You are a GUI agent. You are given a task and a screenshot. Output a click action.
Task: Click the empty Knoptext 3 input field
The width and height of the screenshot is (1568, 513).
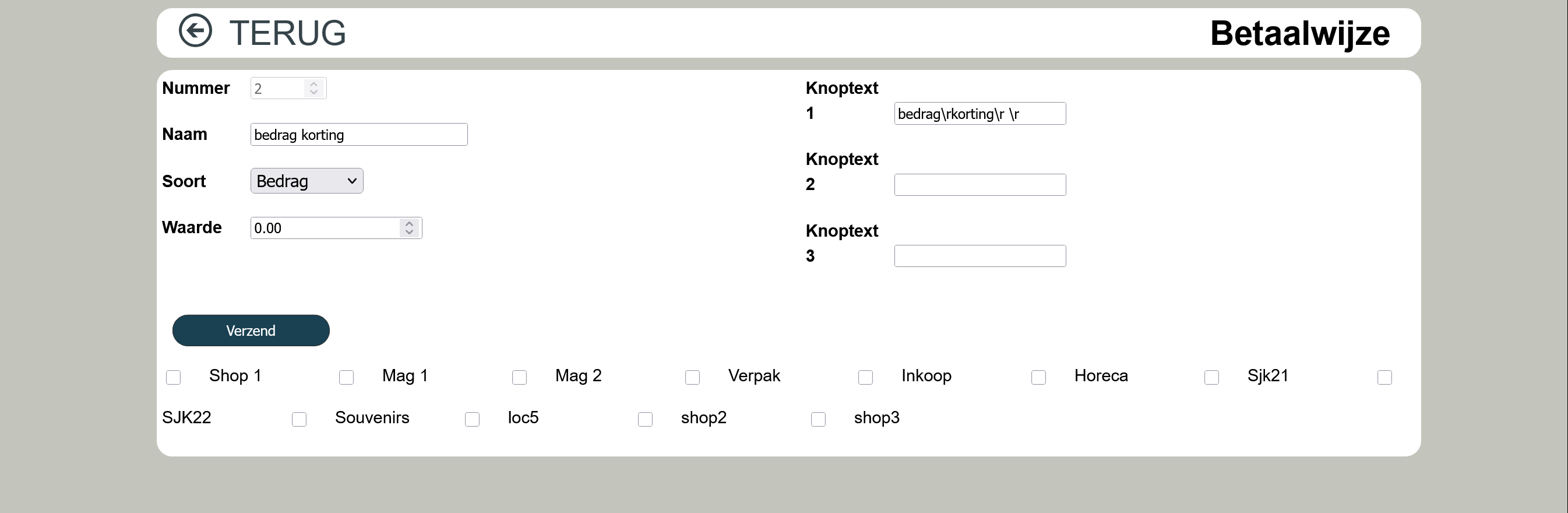coord(980,256)
